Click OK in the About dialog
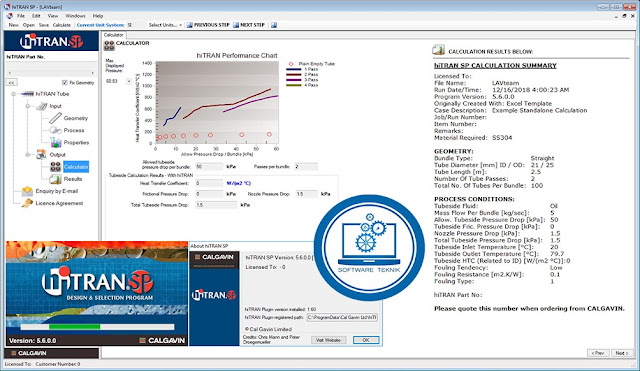Screen dimensions: 640x371 coord(366,340)
